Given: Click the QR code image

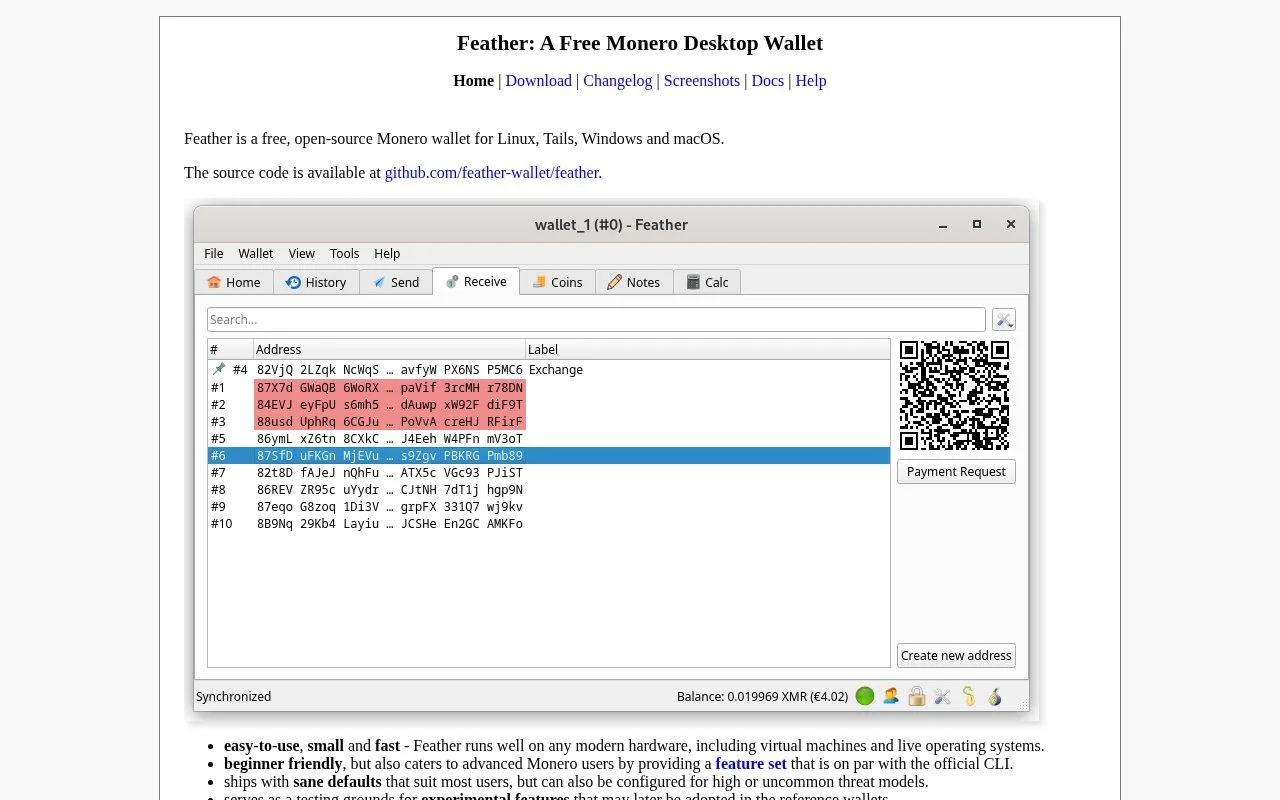Looking at the screenshot, I should [954, 396].
